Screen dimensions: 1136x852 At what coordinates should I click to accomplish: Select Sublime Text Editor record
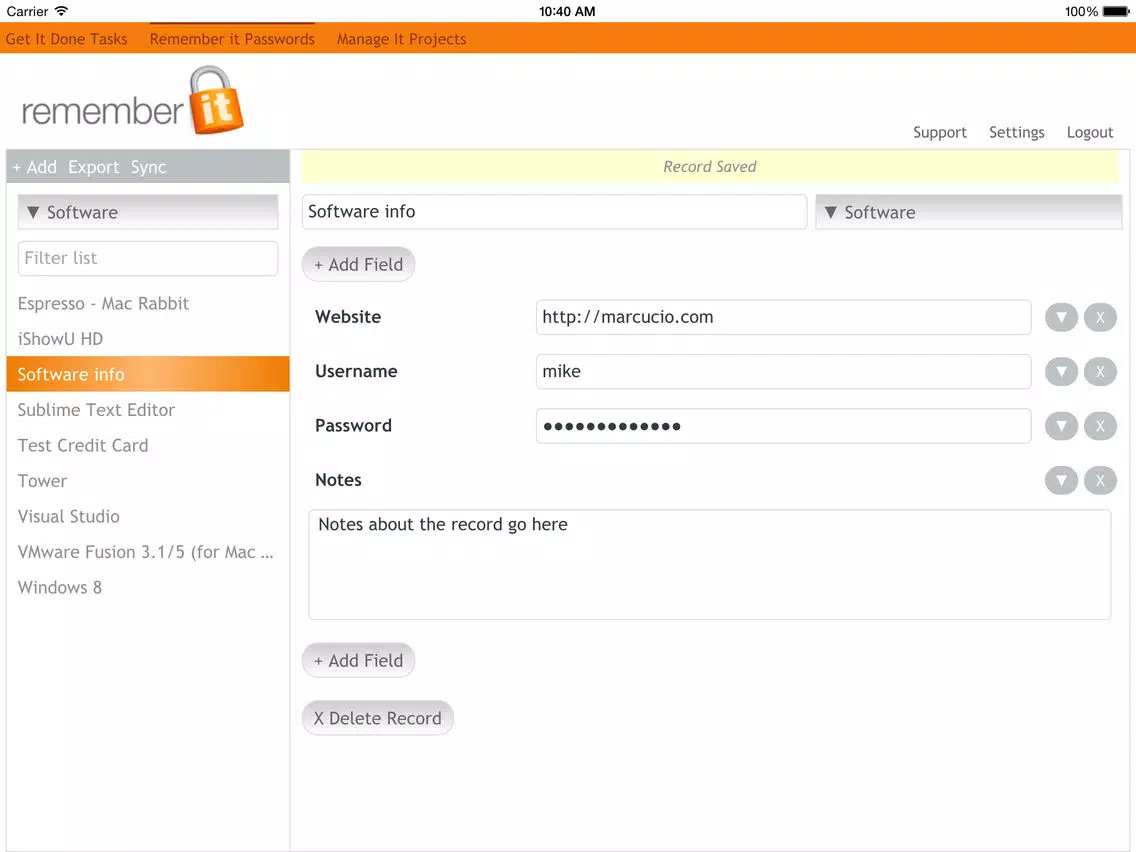148,410
